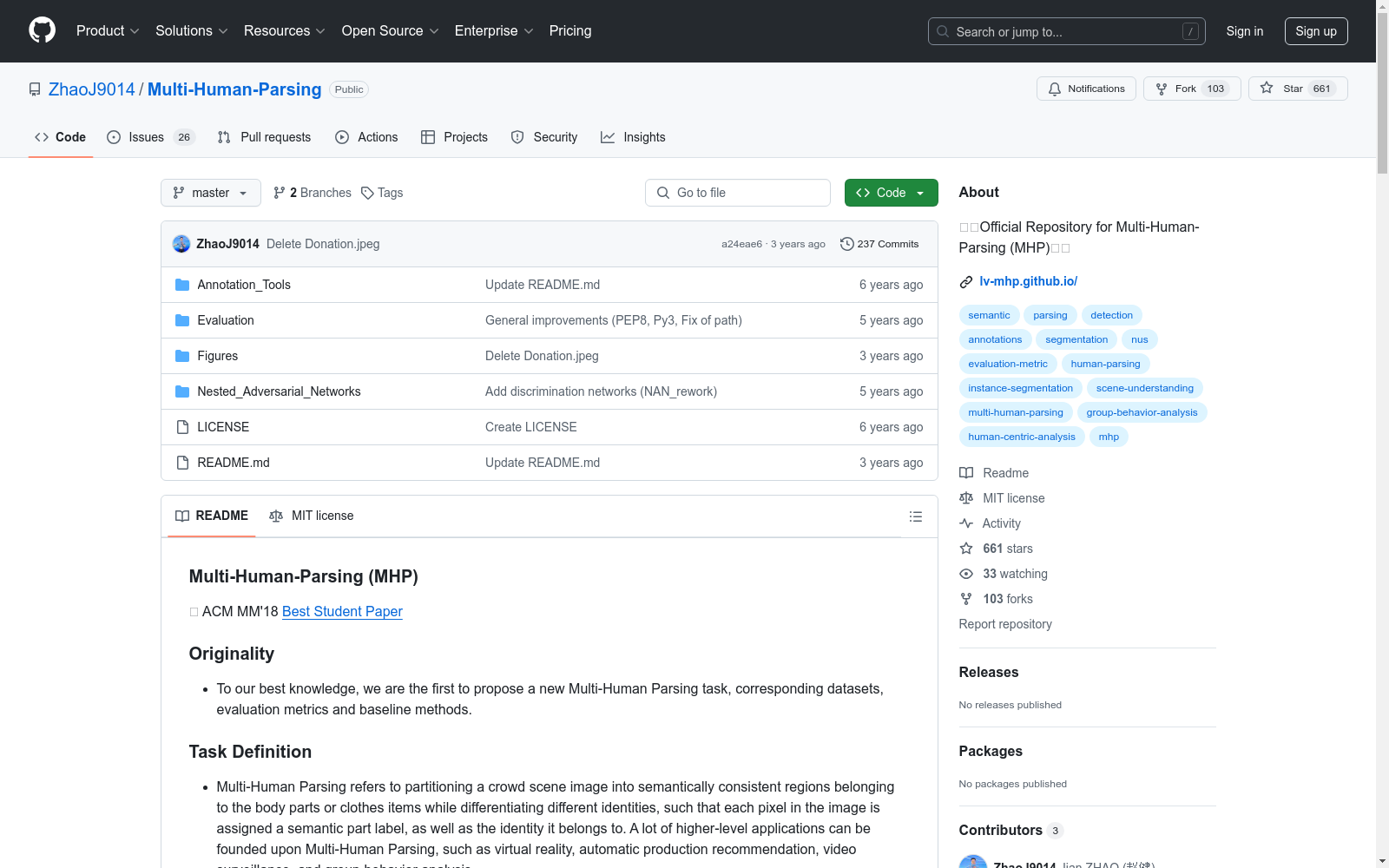This screenshot has width=1389, height=868.
Task: Focus the Search or jump to field
Action: (1067, 31)
